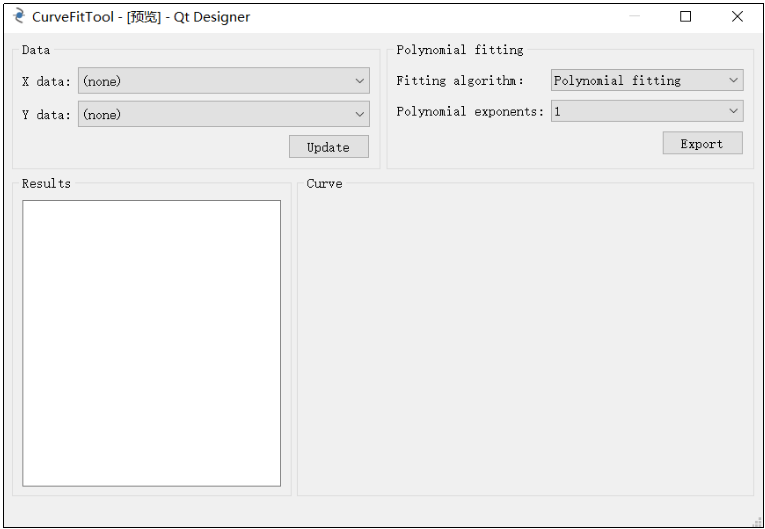
Task: Expand the Polynomial exponents dropdown
Action: tap(646, 112)
